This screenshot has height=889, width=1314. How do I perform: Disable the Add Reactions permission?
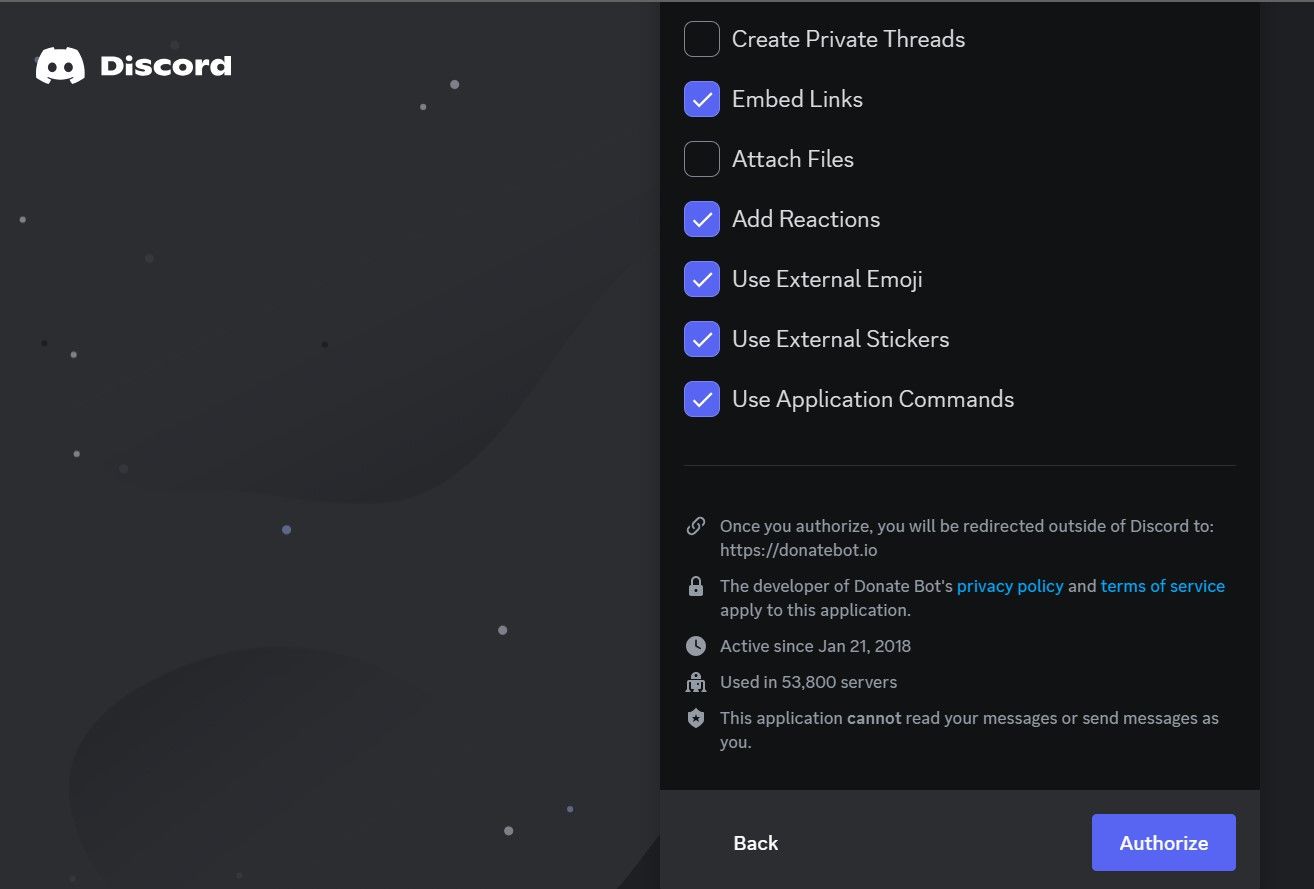[702, 219]
